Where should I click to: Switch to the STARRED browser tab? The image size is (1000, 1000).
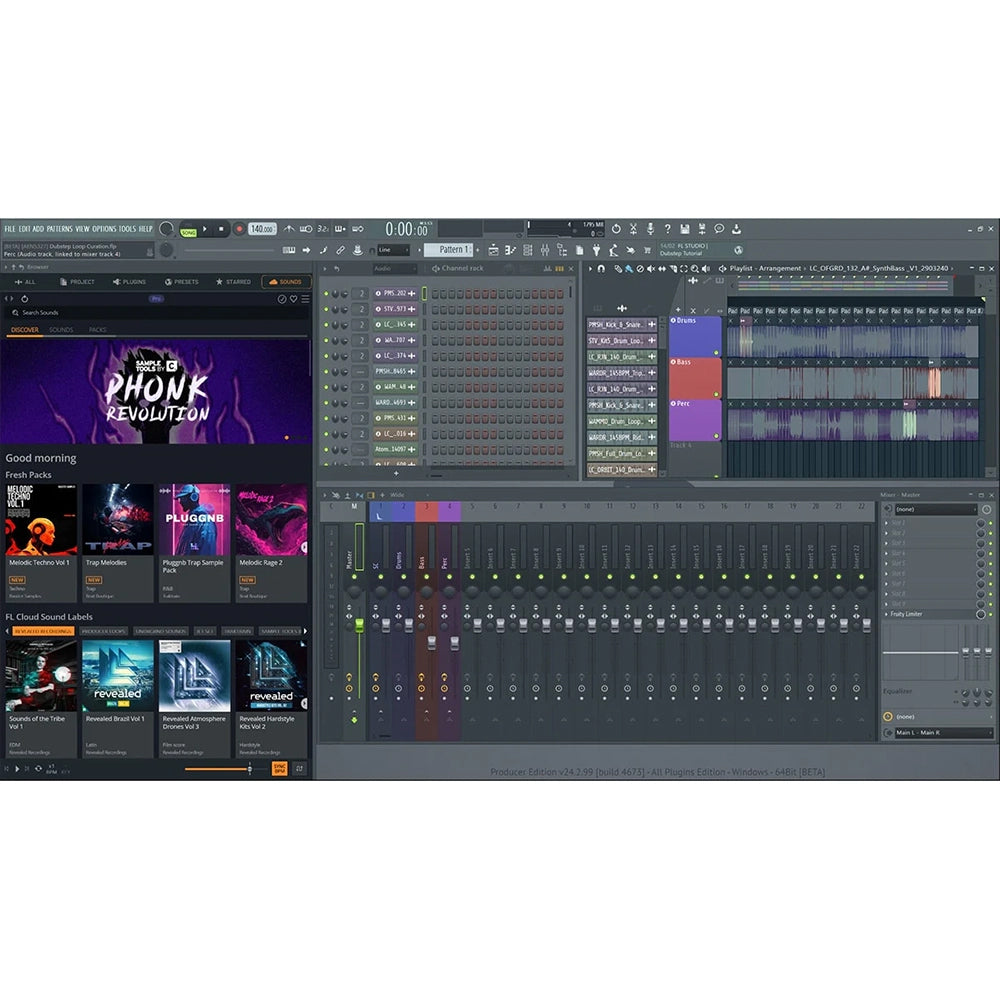(233, 282)
